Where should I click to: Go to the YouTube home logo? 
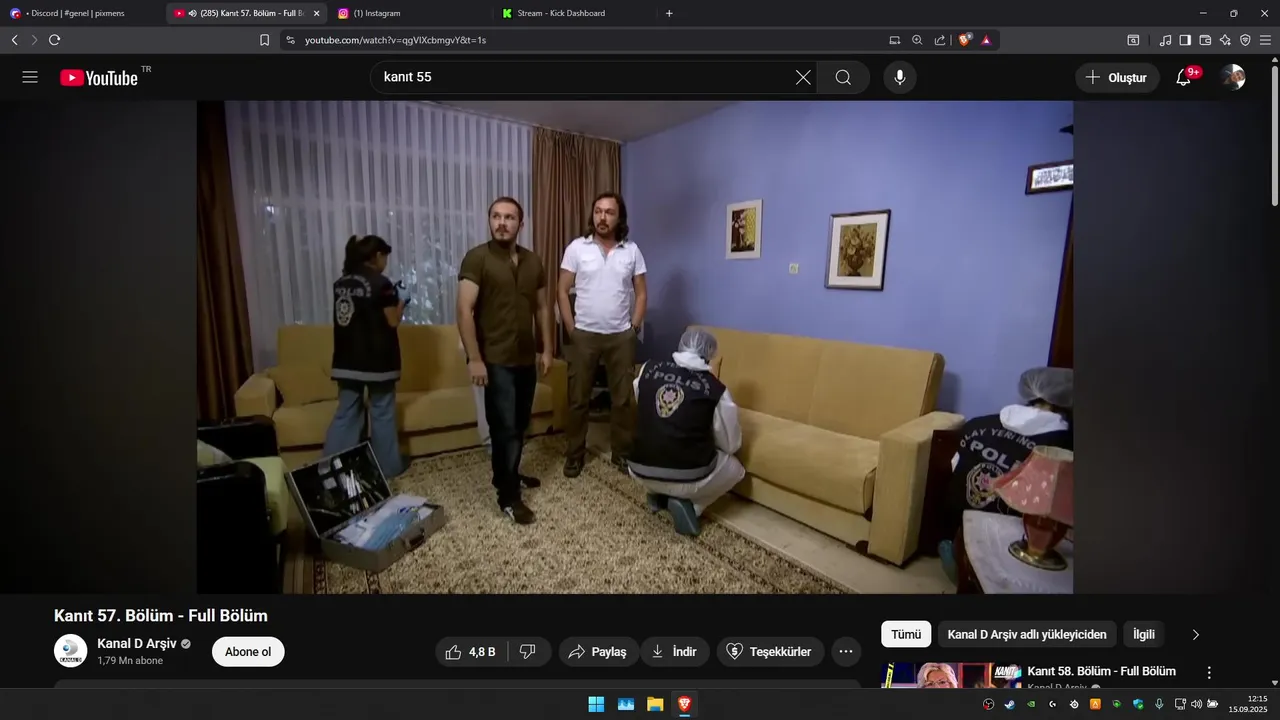point(99,78)
